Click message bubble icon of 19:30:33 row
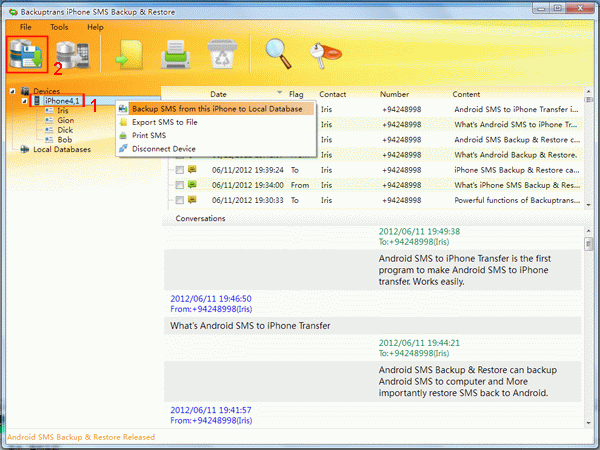The image size is (600, 450). click(x=192, y=199)
